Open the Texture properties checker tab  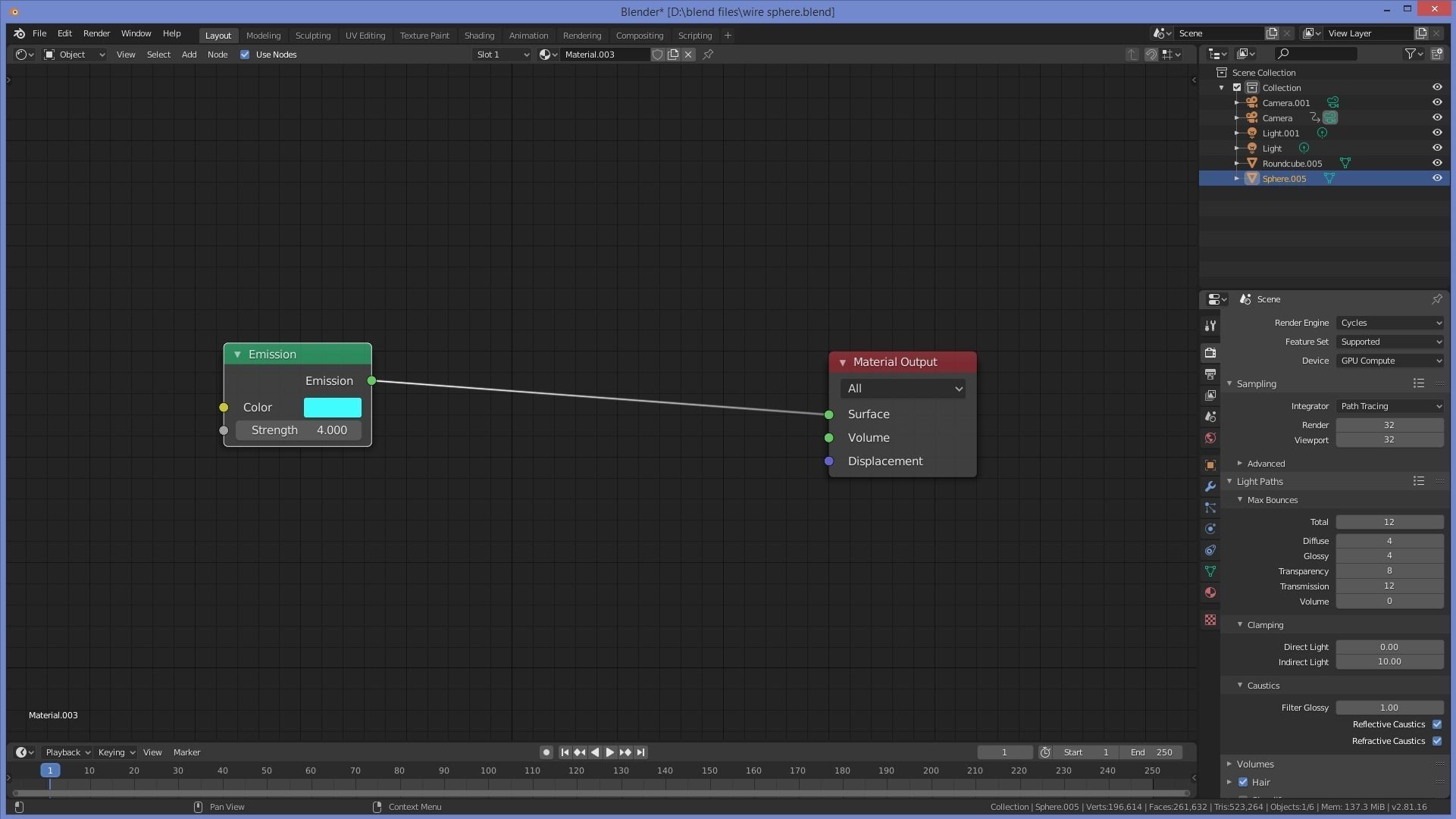click(x=1210, y=620)
